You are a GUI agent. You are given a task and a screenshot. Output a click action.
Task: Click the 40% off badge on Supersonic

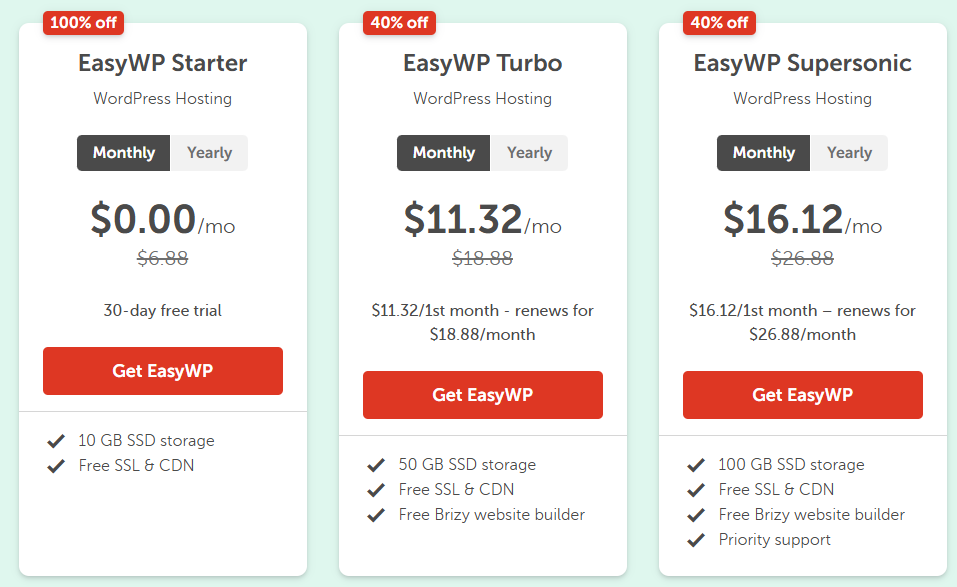(719, 21)
